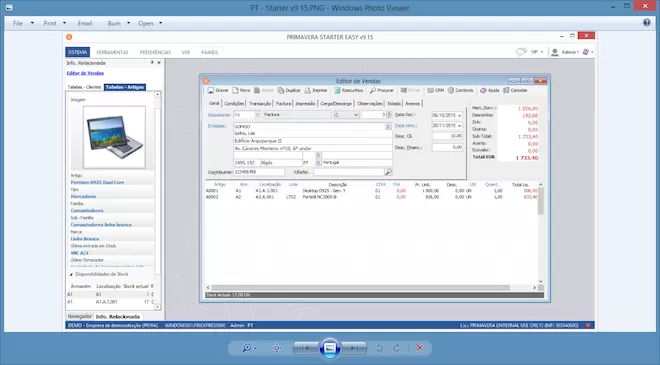The image size is (660, 365).
Task: Click the Cancelar toolbar button
Action: pyautogui.click(x=506, y=91)
